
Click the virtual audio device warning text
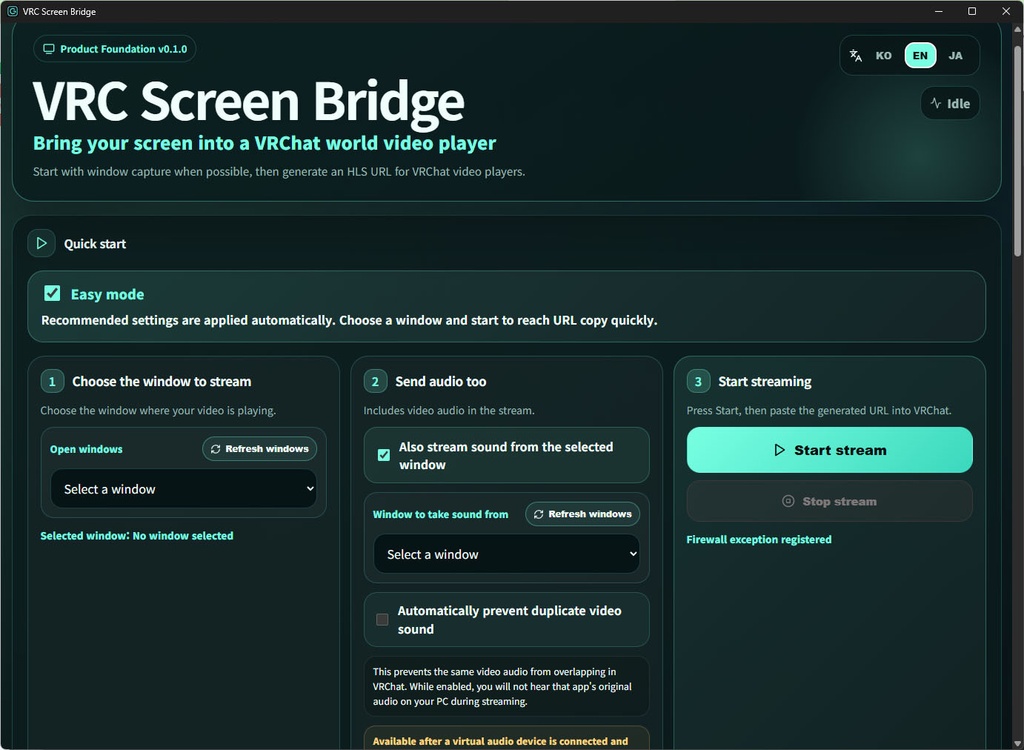(x=500, y=742)
